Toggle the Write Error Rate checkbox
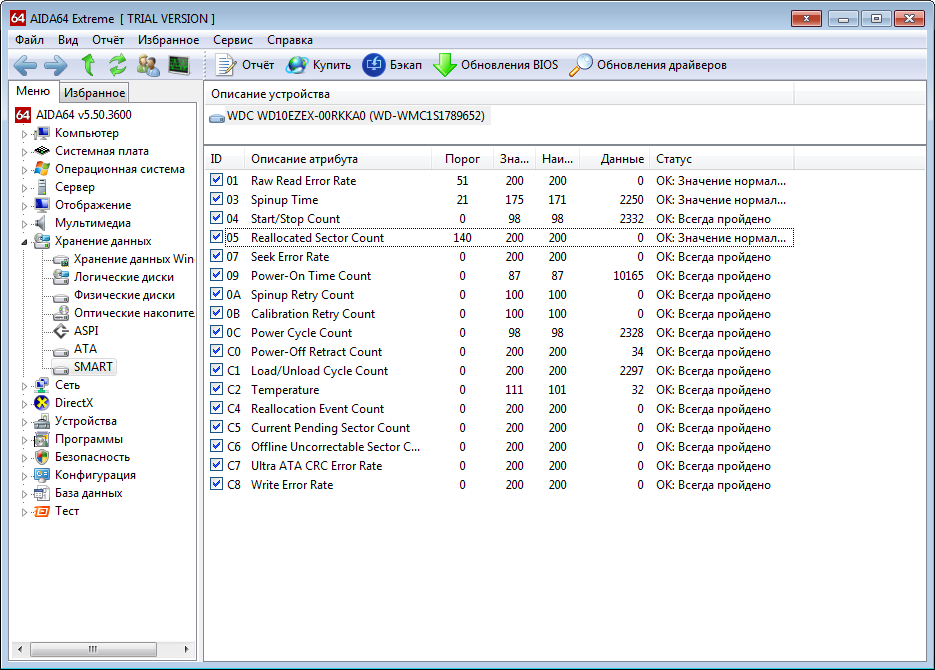Screen dimensions: 935x670 (216, 484)
